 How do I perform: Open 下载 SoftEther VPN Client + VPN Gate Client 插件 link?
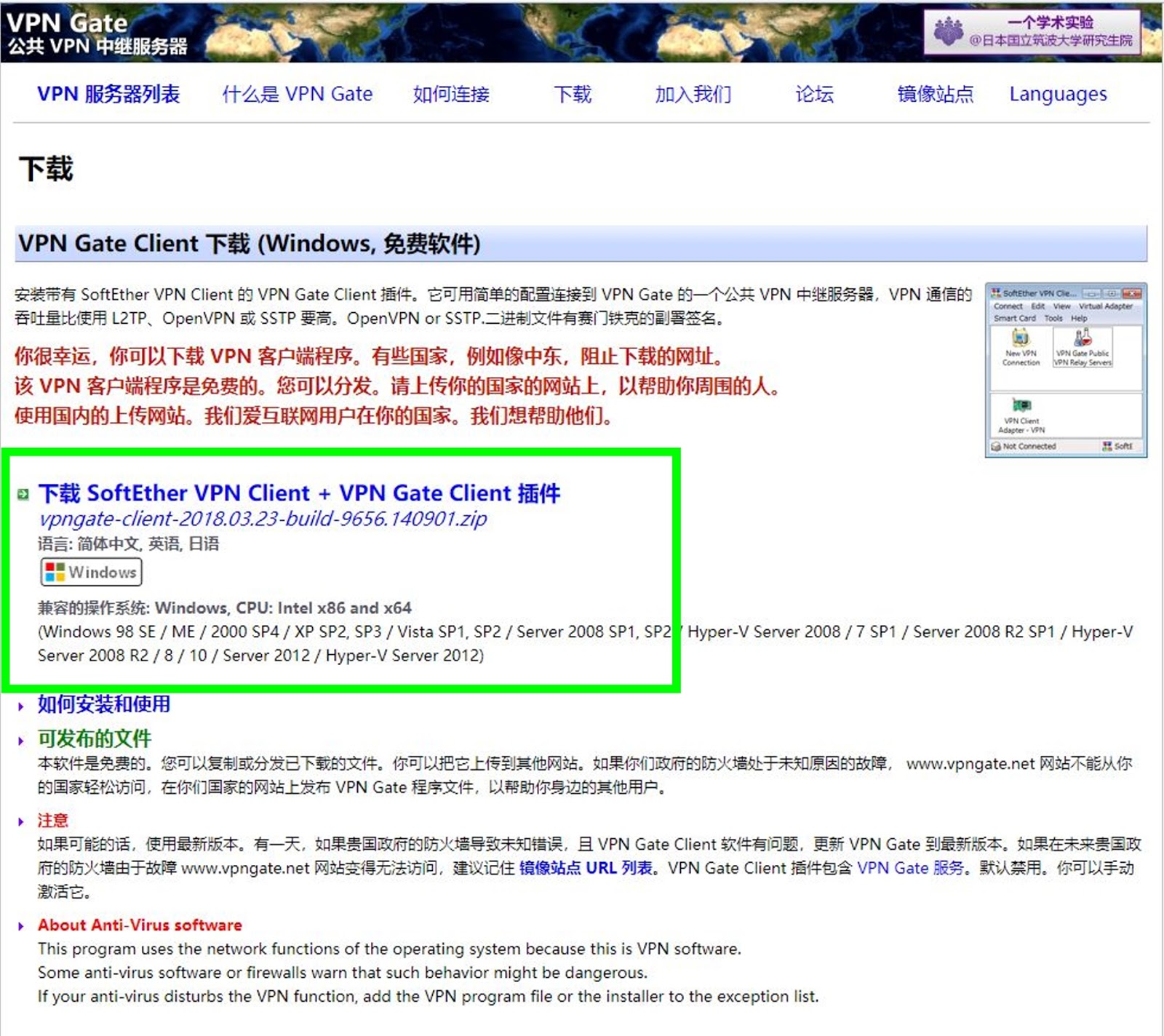click(299, 493)
